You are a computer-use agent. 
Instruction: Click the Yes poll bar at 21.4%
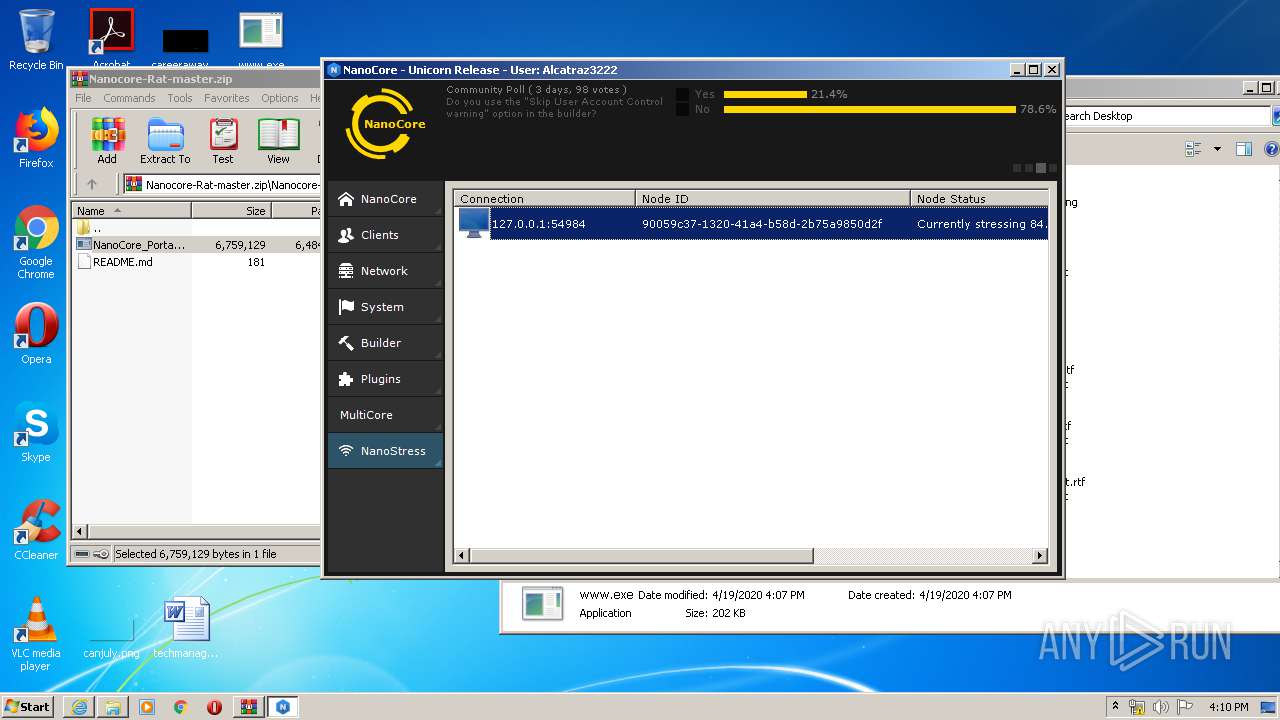(765, 94)
